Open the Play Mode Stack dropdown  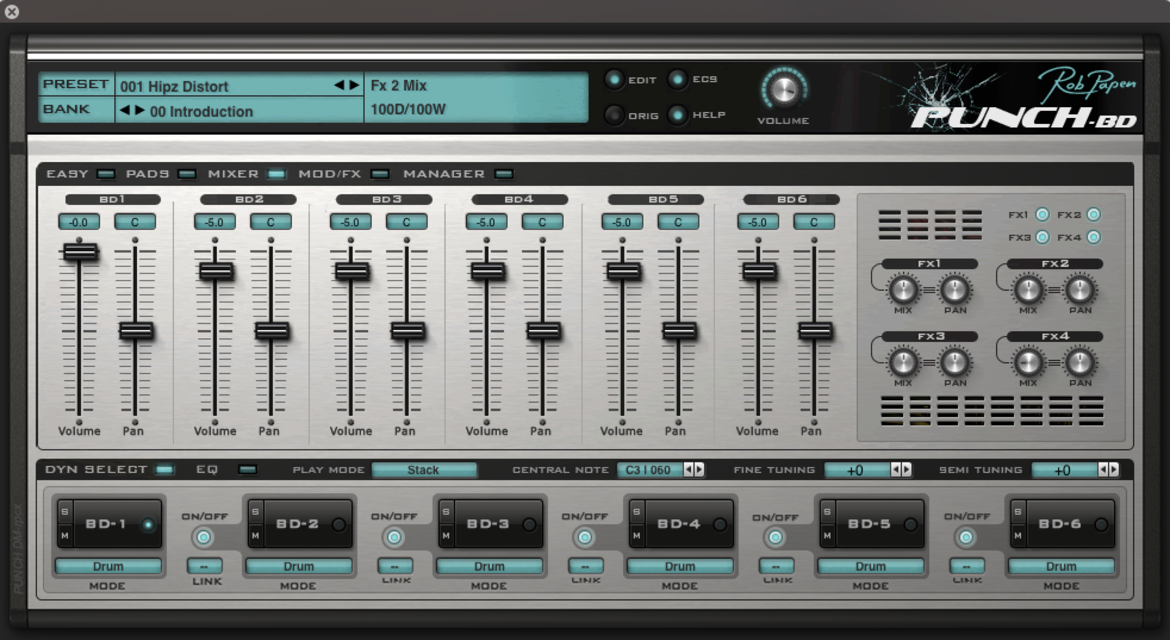pos(424,469)
